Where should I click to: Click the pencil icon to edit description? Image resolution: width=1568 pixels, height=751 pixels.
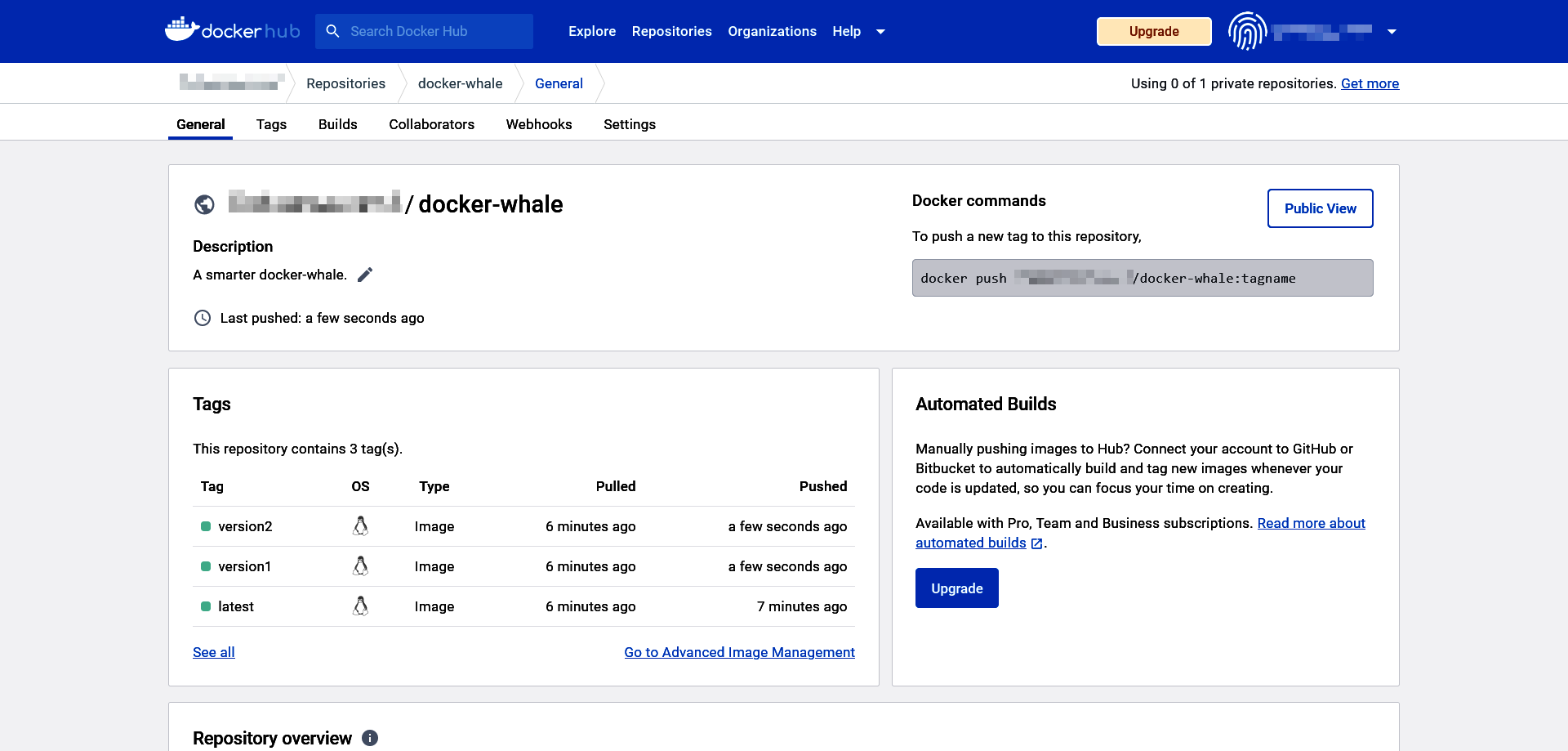click(x=365, y=275)
